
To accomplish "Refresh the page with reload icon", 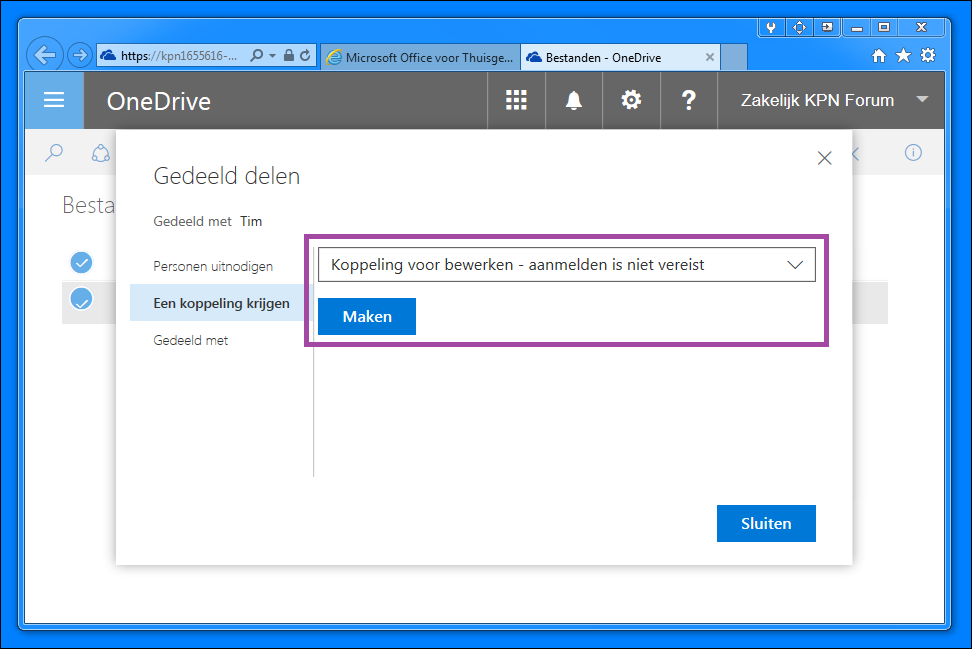I will 305,55.
